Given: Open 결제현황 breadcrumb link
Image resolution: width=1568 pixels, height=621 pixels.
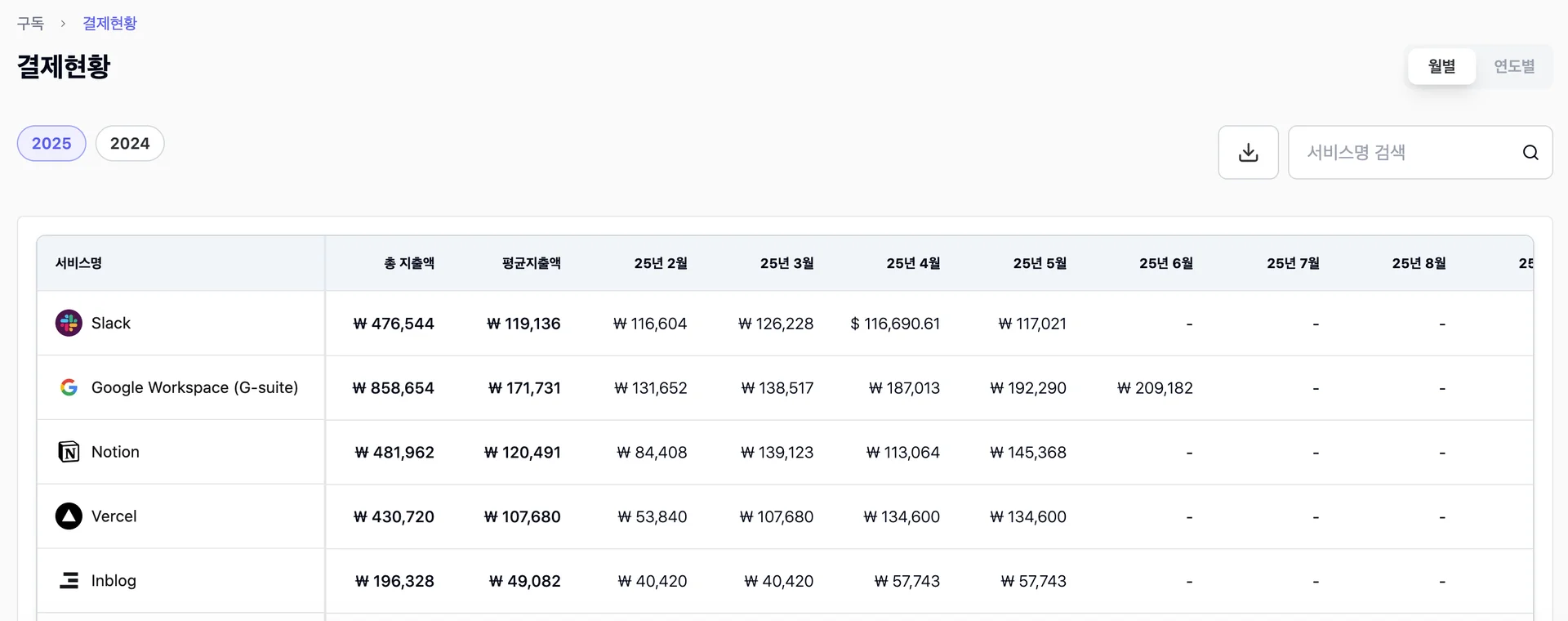Looking at the screenshot, I should pyautogui.click(x=109, y=24).
